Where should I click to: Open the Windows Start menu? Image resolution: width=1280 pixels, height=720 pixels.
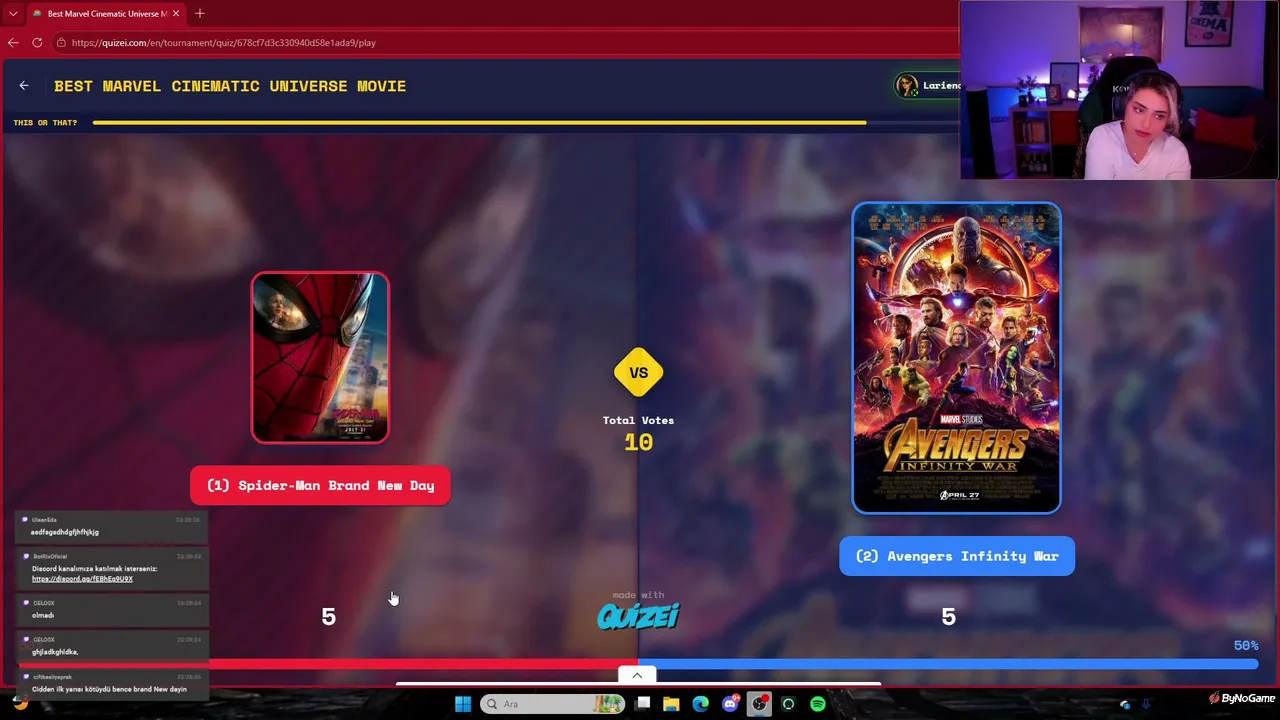[x=462, y=704]
